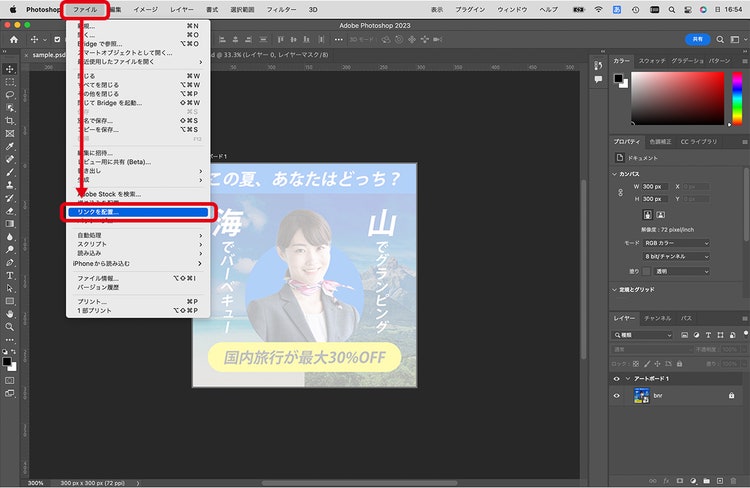Viewport: 750px width, 488px height.
Task: Hide the bnr layer
Action: point(617,396)
